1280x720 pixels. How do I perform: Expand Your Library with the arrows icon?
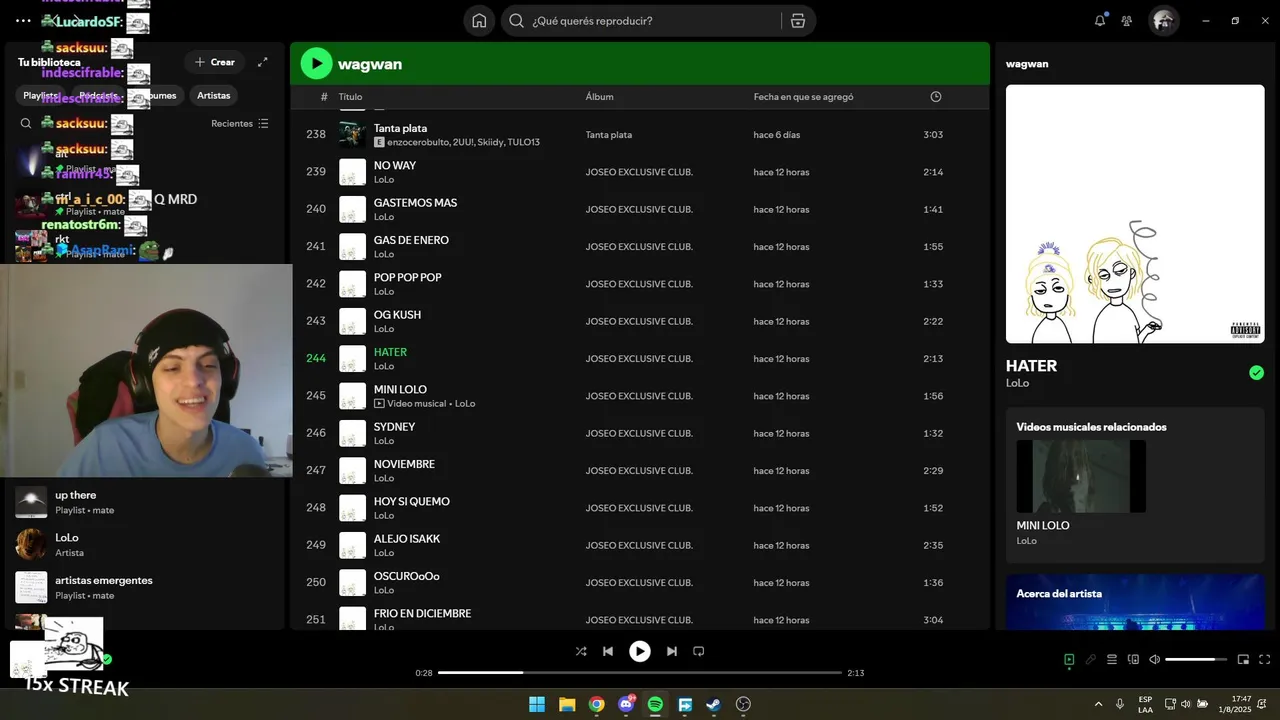click(262, 62)
